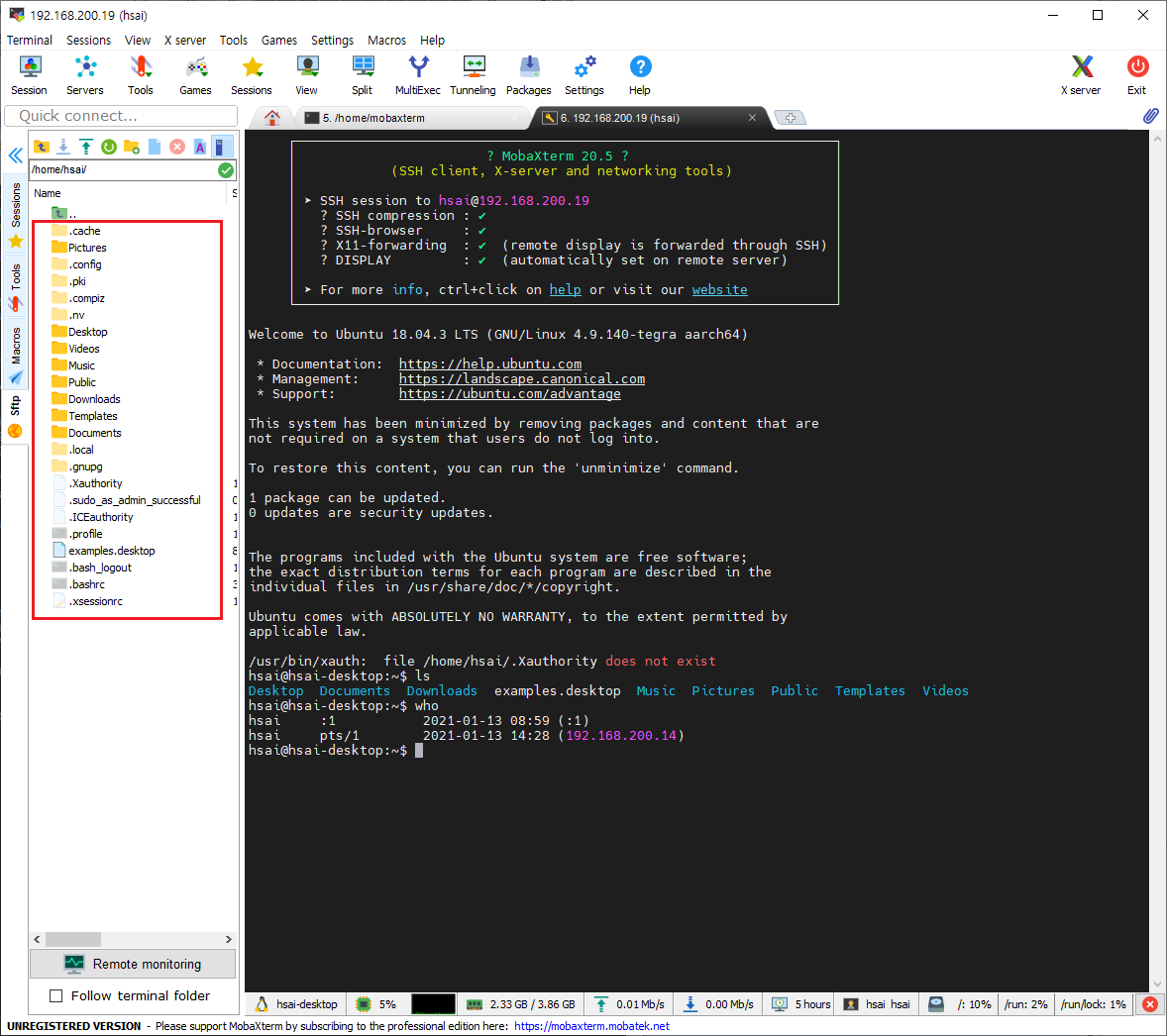Viewport: 1167px width, 1036px height.
Task: Enable Follow terminal folder checkbox
Action: (55, 995)
